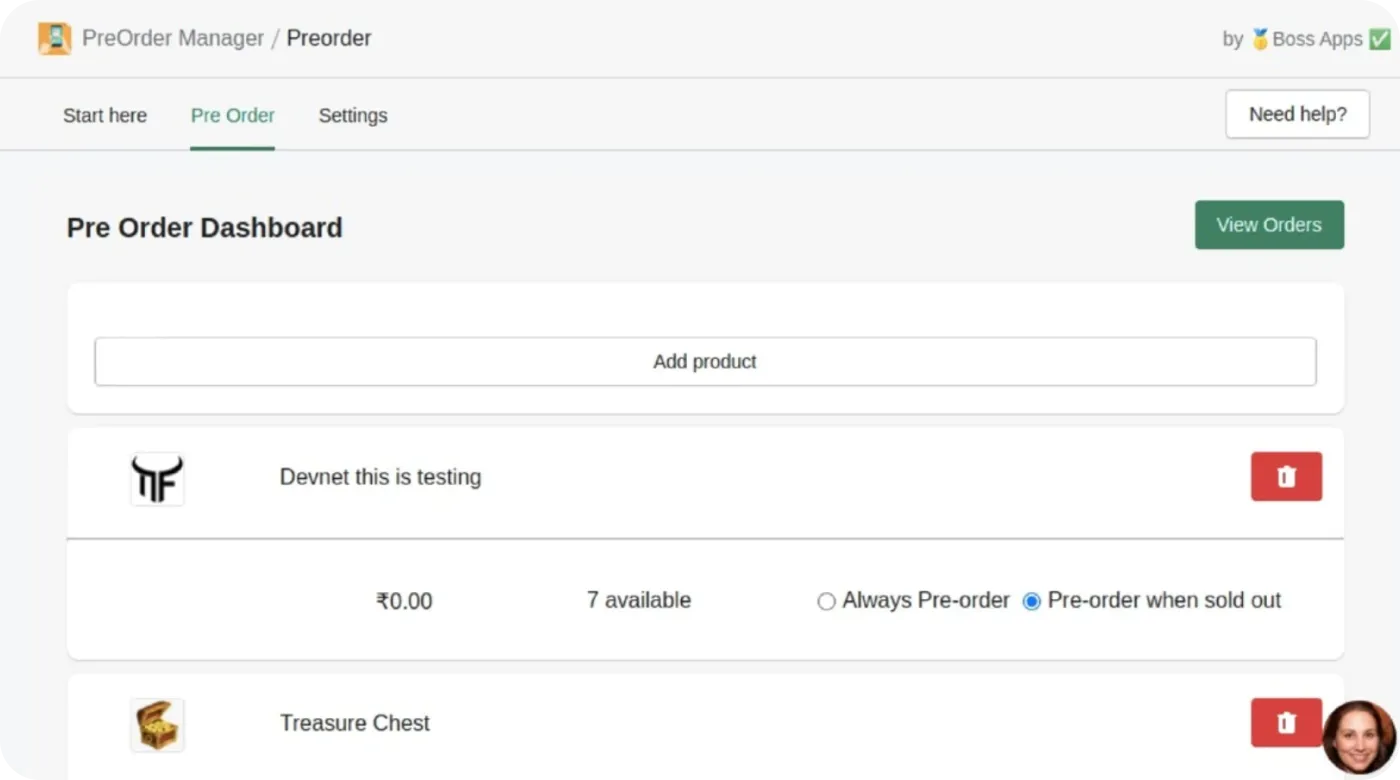
Task: Click the View Orders button
Action: click(1268, 224)
